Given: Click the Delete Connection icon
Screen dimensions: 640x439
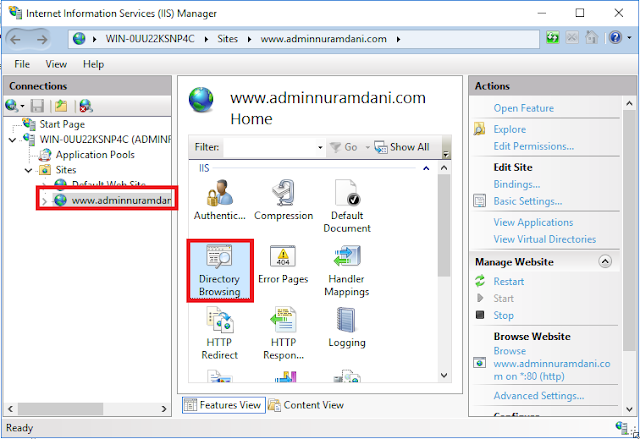Looking at the screenshot, I should coord(86,106).
